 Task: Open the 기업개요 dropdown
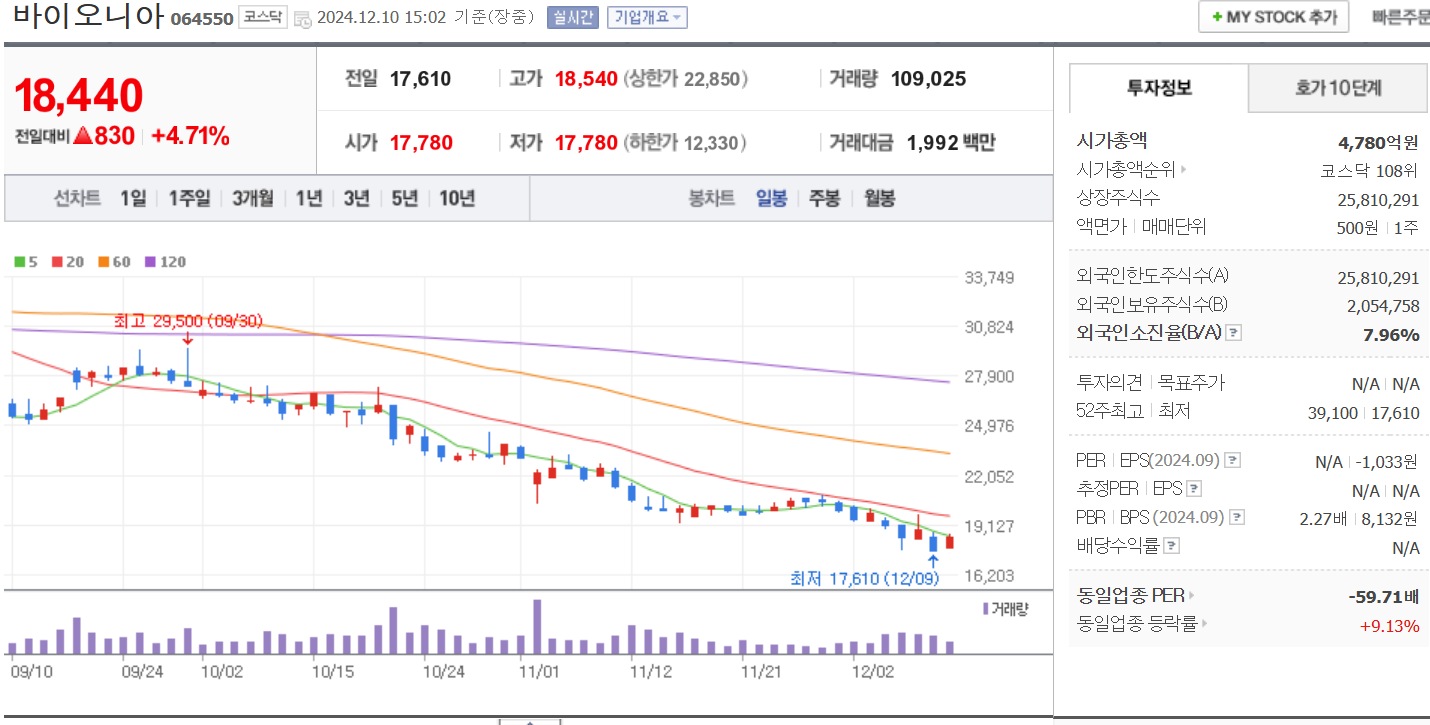tap(646, 19)
